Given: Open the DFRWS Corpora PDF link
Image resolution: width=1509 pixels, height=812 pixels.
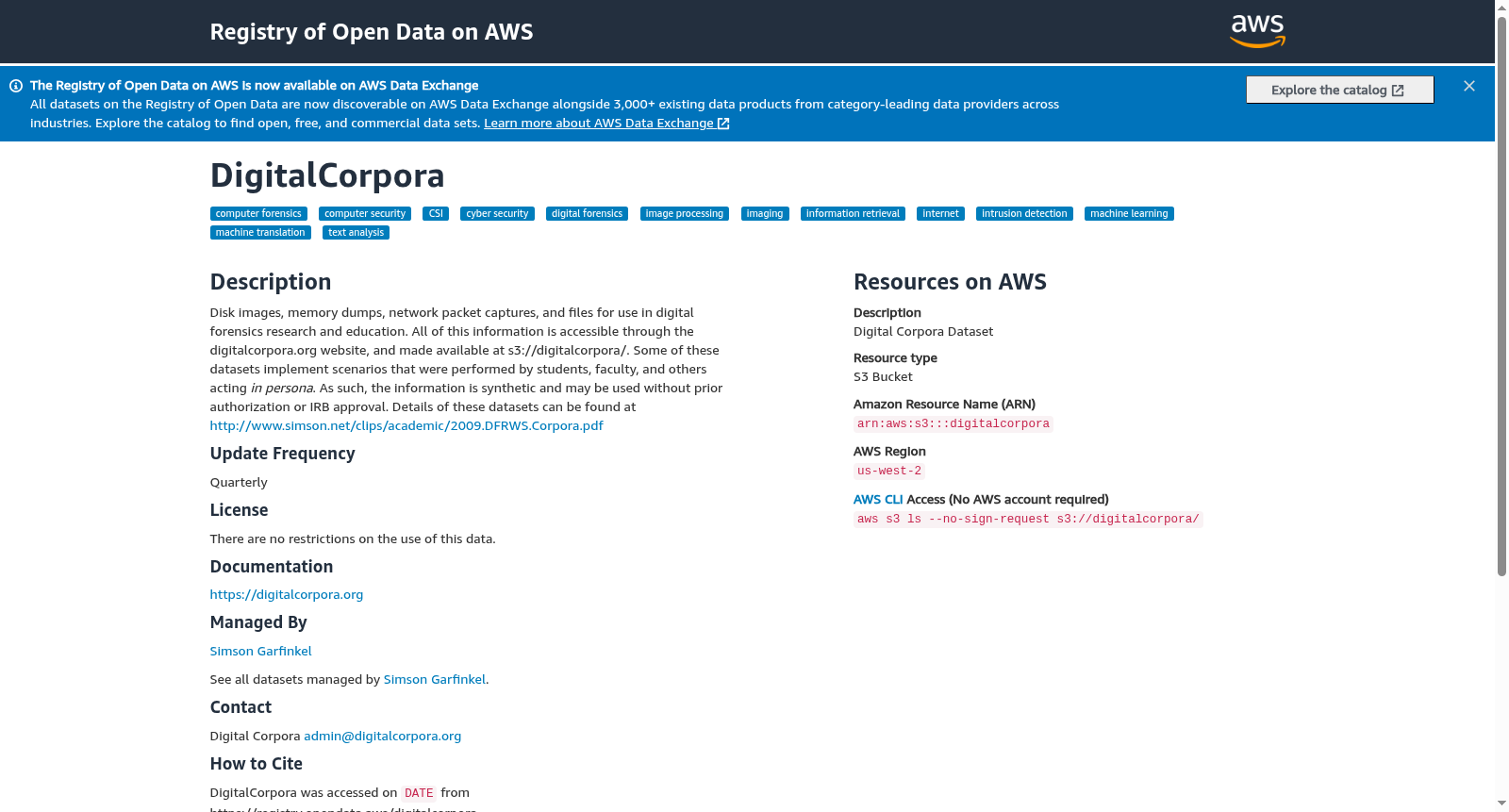Looking at the screenshot, I should (406, 426).
